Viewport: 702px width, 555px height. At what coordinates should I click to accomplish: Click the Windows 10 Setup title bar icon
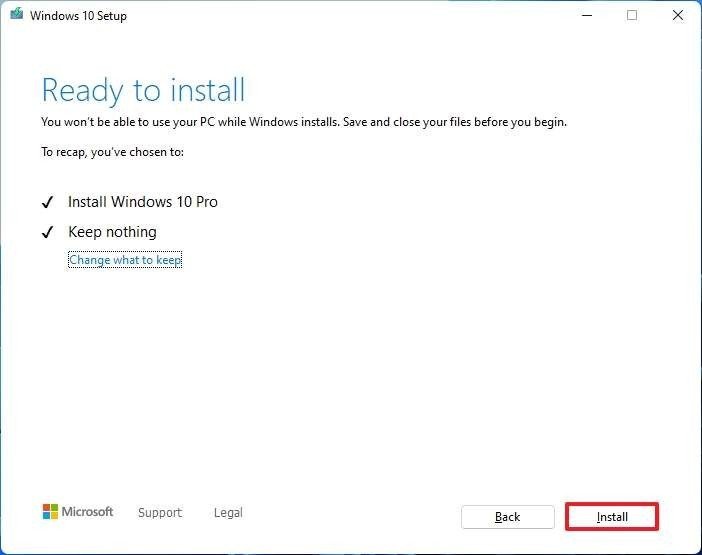17,14
